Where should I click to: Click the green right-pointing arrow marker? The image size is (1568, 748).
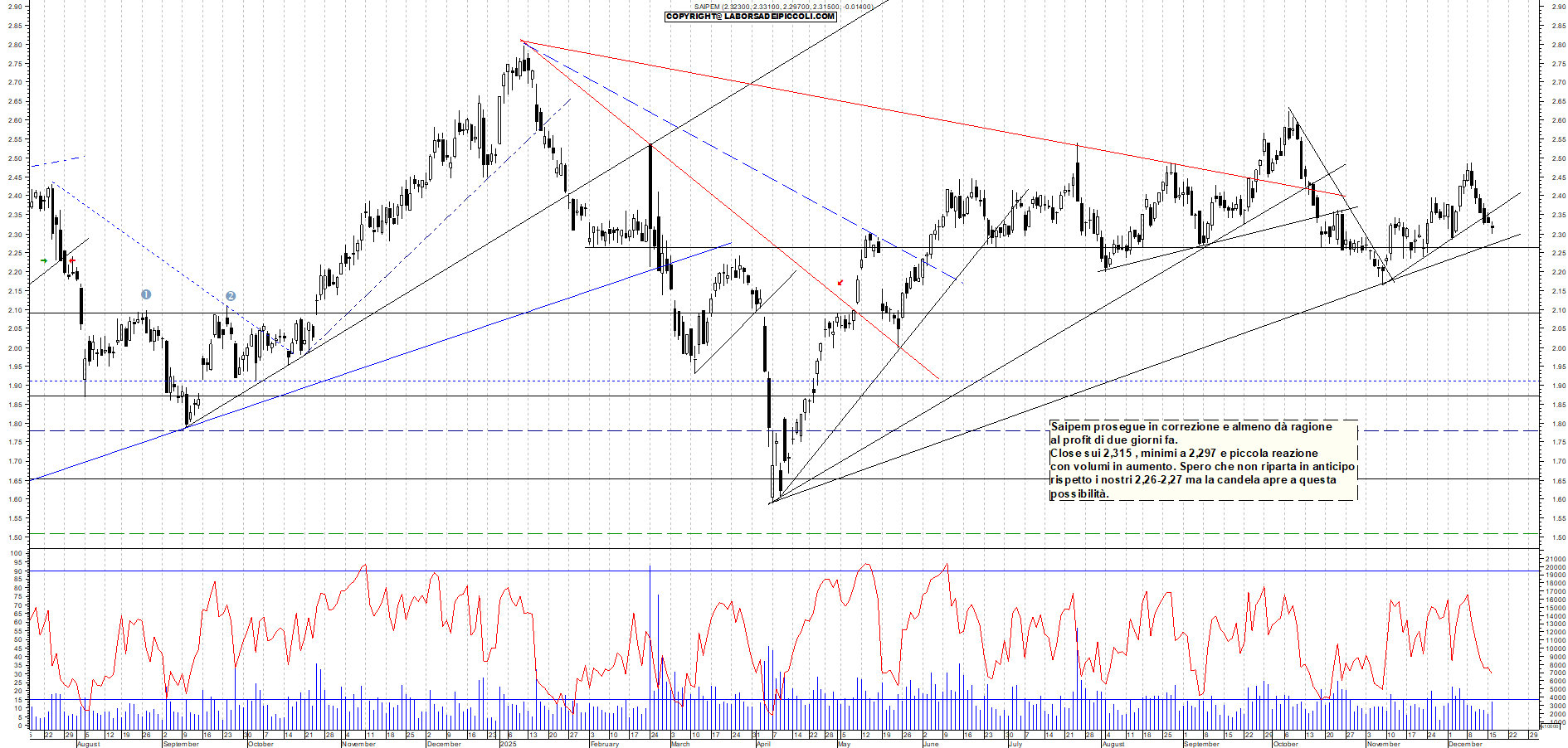[x=43, y=261]
